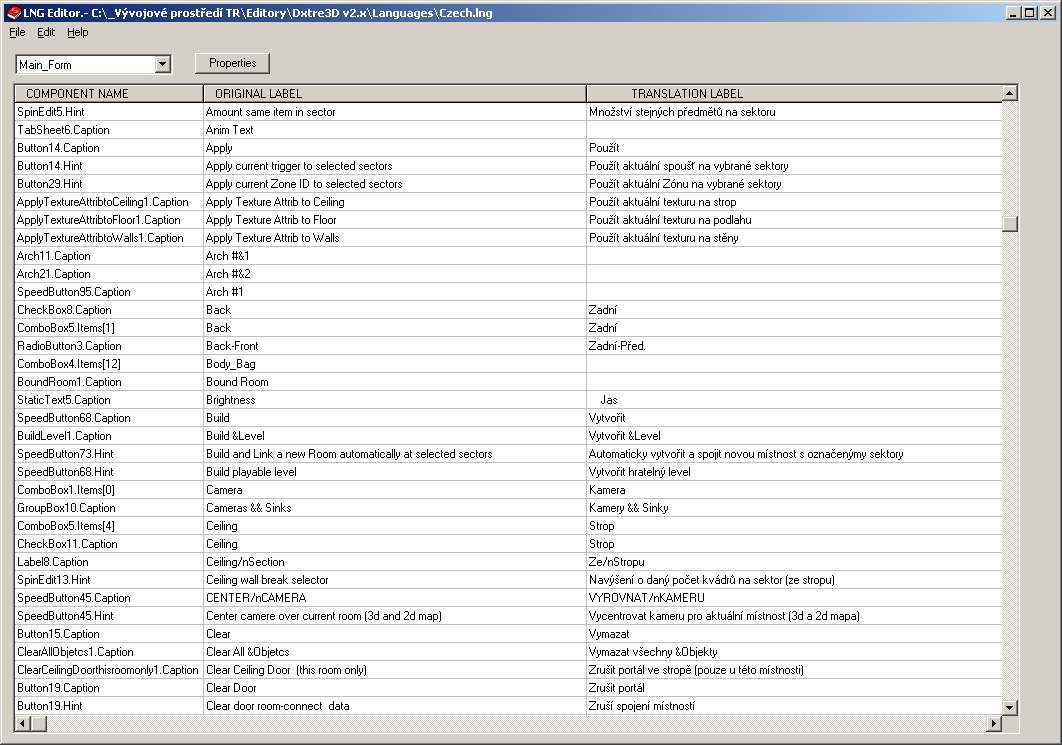
Task: Click the empty translation cell for Arch #&2
Action: [x=794, y=274]
